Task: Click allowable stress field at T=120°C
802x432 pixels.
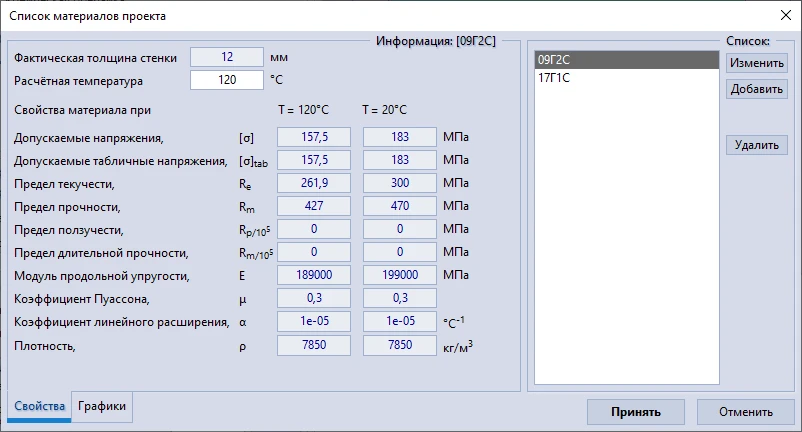Action: coord(313,137)
